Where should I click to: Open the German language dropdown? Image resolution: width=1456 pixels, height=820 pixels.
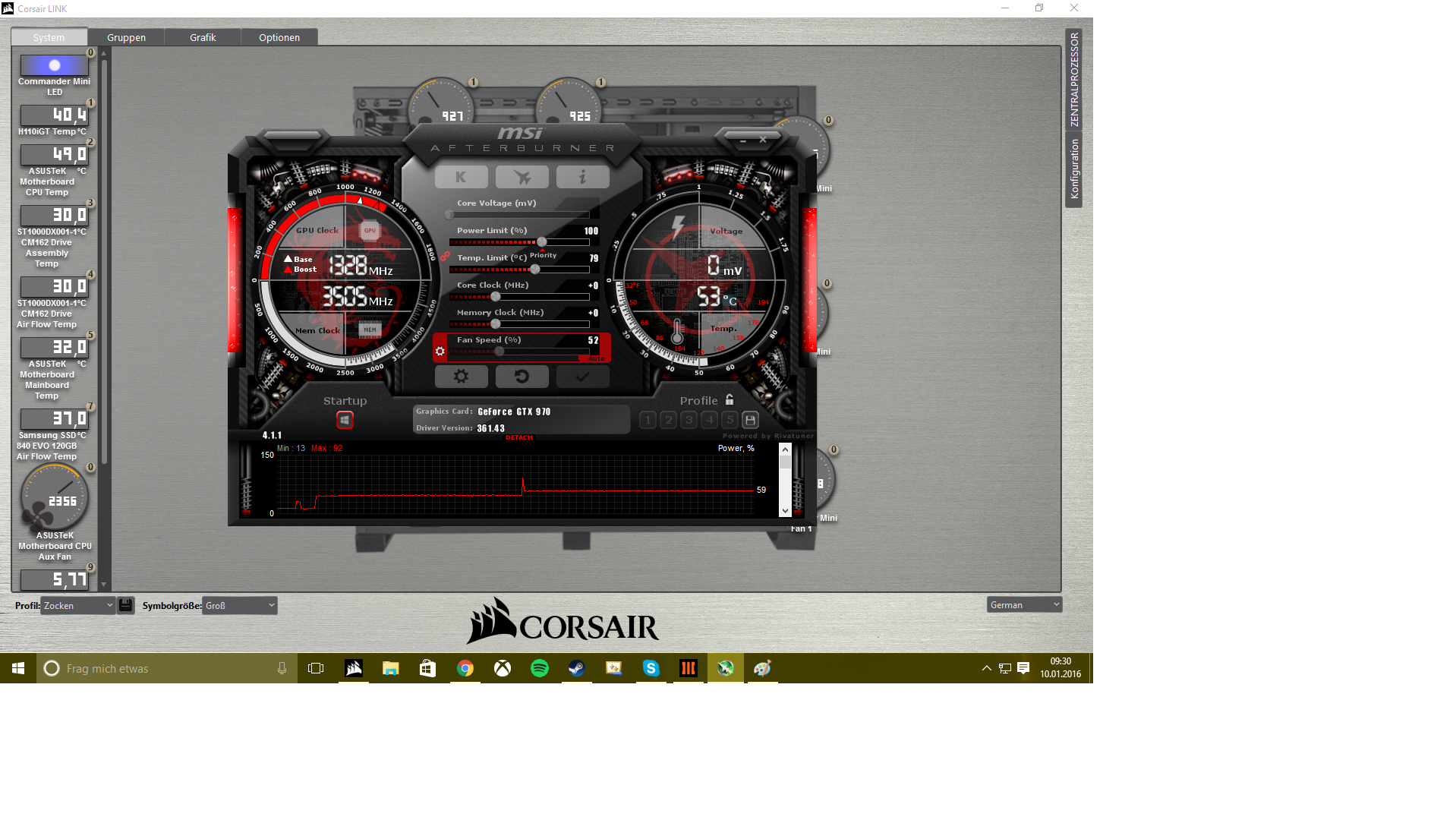(1024, 604)
